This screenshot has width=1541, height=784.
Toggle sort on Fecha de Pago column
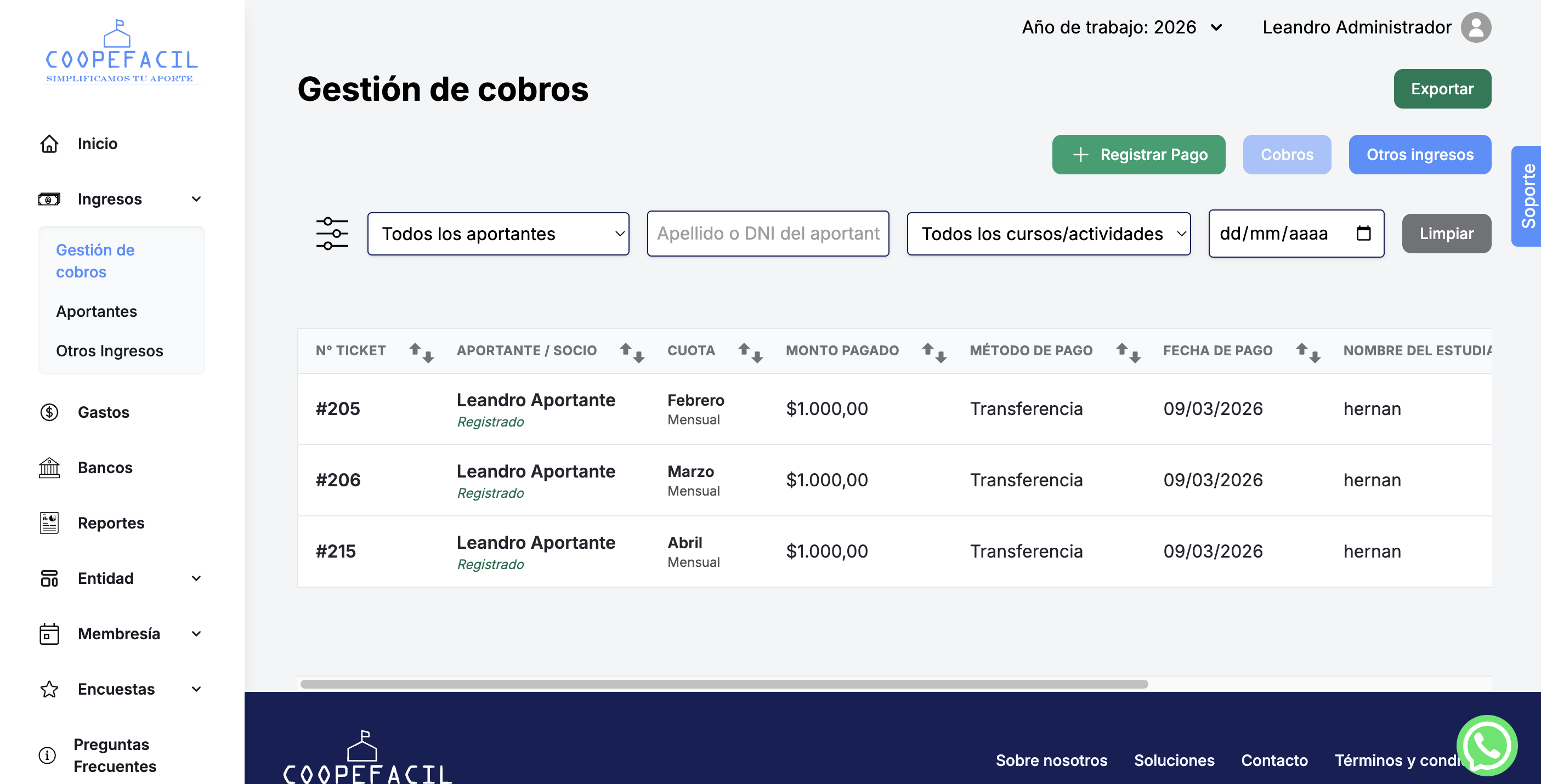(x=1308, y=352)
